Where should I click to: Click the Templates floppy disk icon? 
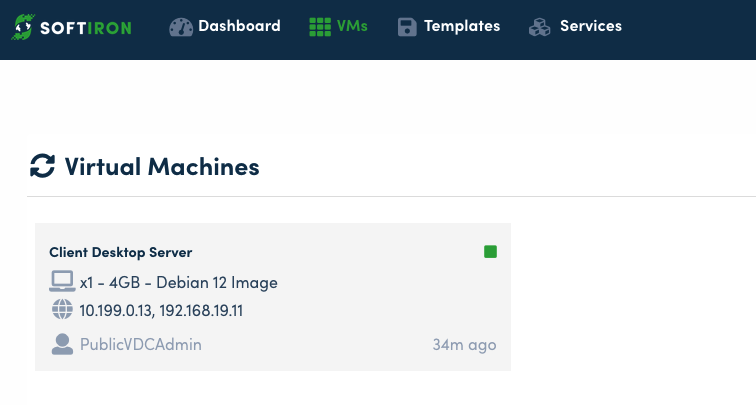click(x=406, y=27)
